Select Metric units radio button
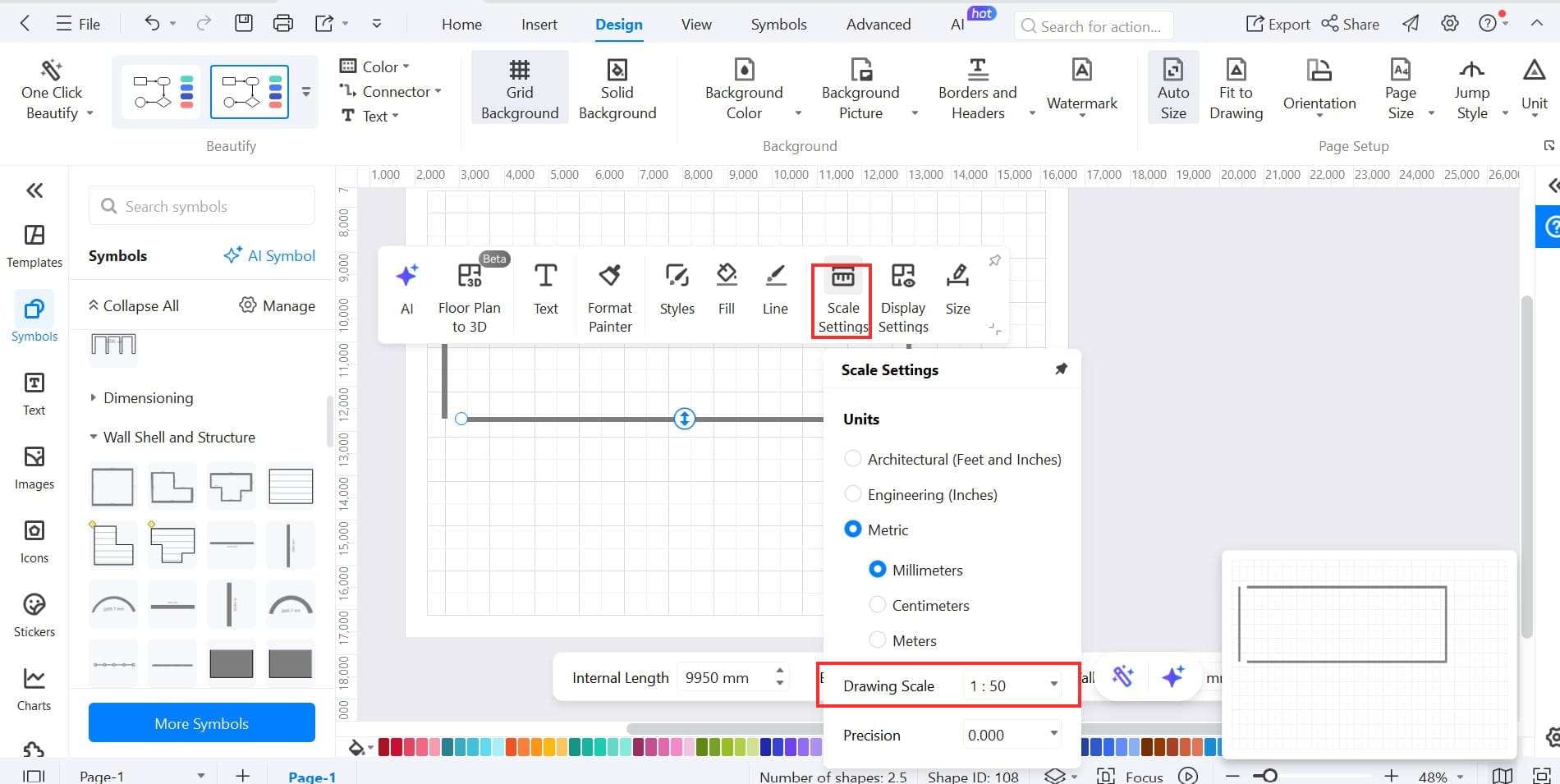 853,530
